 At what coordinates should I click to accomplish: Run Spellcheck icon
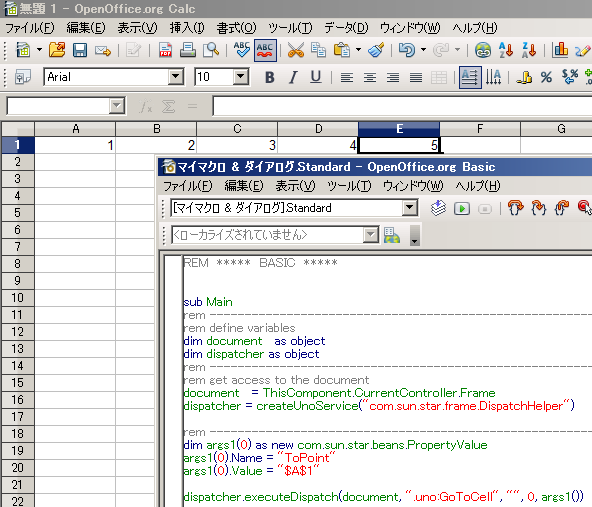coord(242,50)
